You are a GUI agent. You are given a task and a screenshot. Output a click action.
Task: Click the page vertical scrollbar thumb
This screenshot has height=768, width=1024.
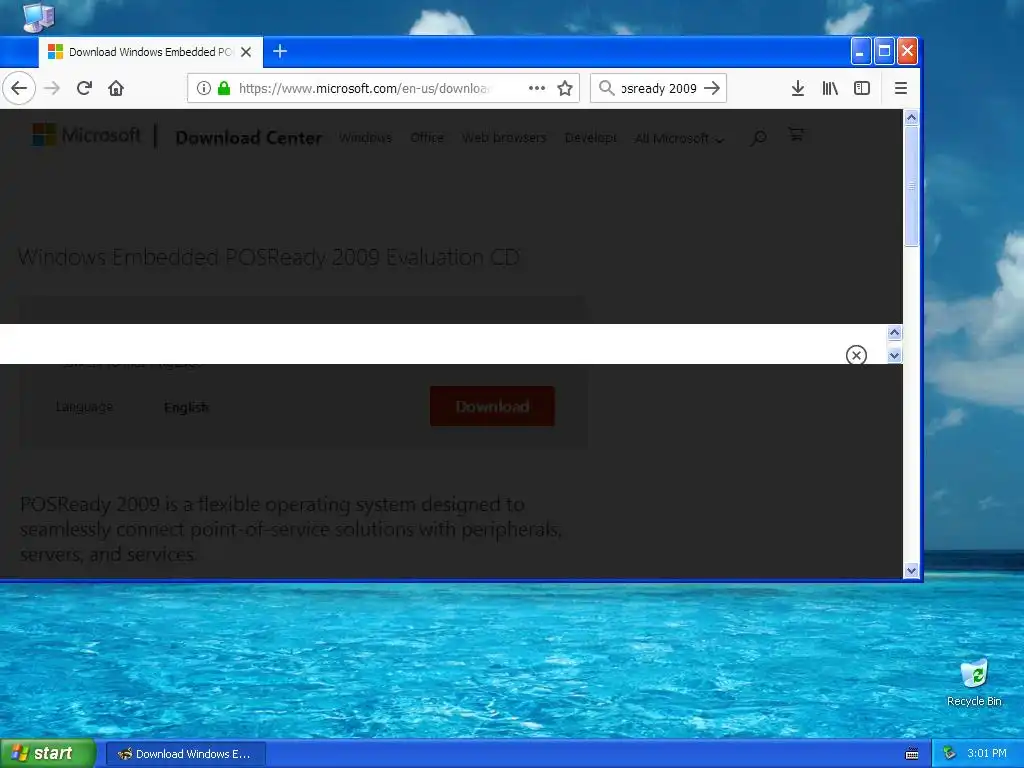click(912, 186)
